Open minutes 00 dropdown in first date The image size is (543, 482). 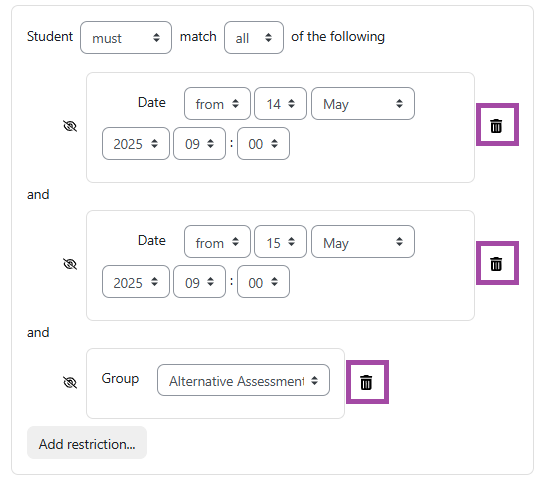[263, 143]
